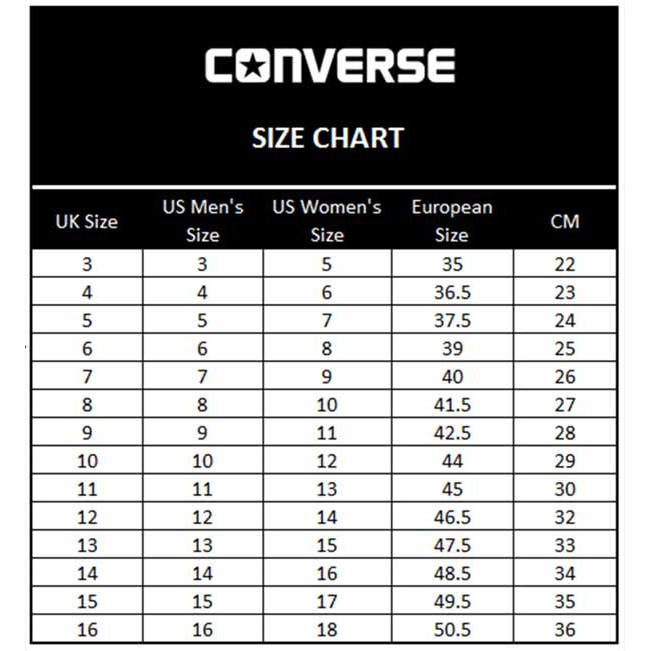The width and height of the screenshot is (651, 651).
Task: Click US Women's size 18 cell
Action: coord(327,629)
